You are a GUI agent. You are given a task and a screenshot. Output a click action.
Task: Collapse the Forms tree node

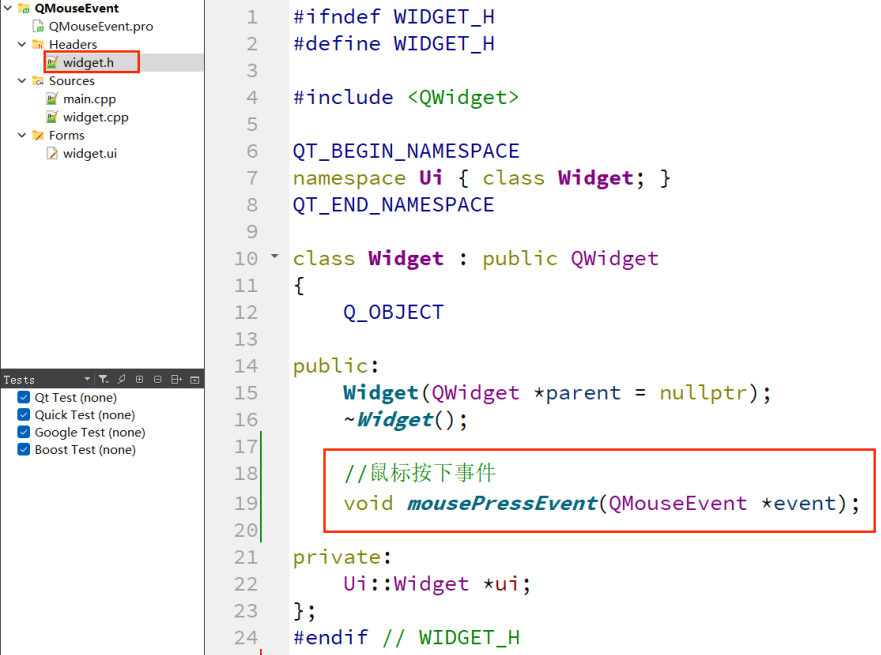pos(22,135)
